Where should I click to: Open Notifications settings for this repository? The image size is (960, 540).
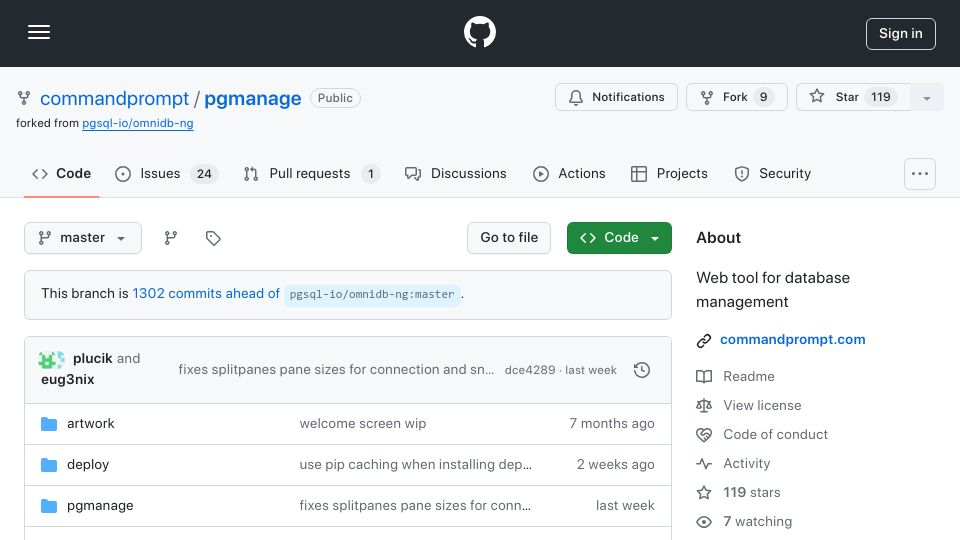coord(616,97)
